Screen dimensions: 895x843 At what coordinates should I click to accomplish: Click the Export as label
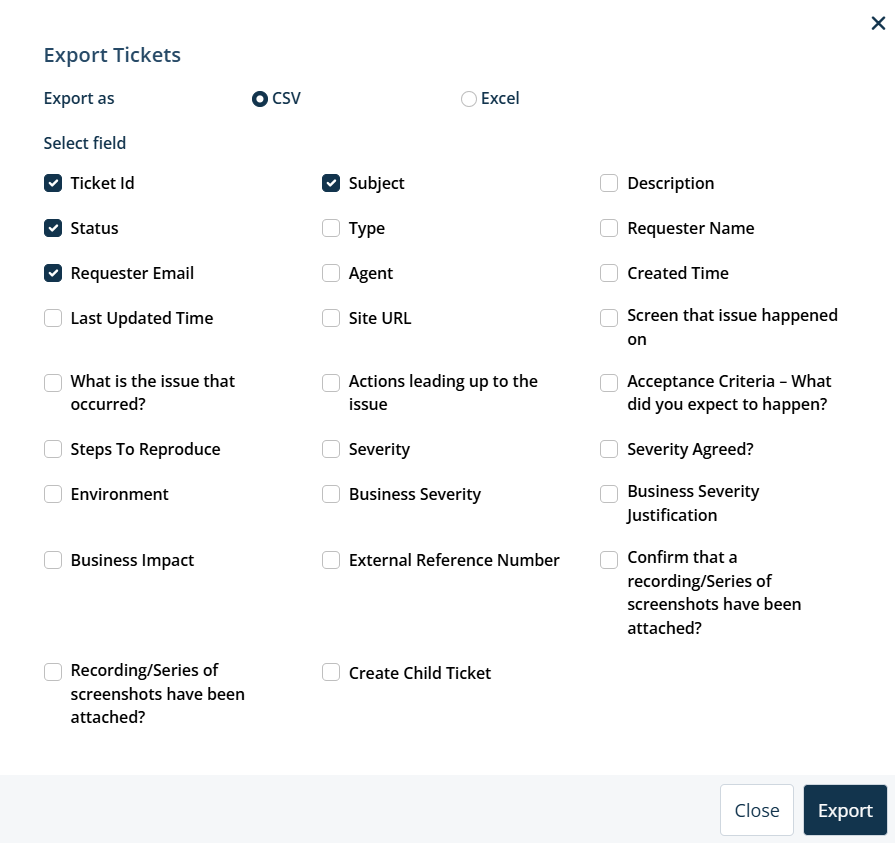pos(79,98)
